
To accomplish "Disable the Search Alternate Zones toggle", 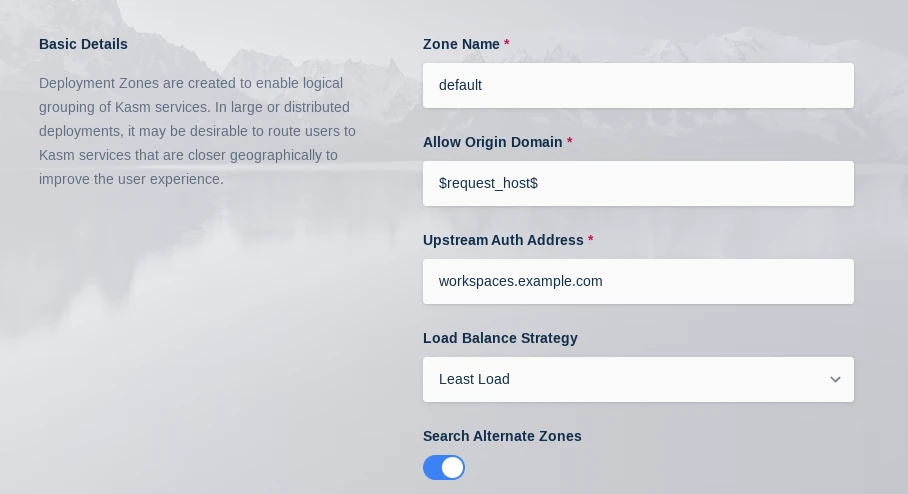I will pos(444,467).
